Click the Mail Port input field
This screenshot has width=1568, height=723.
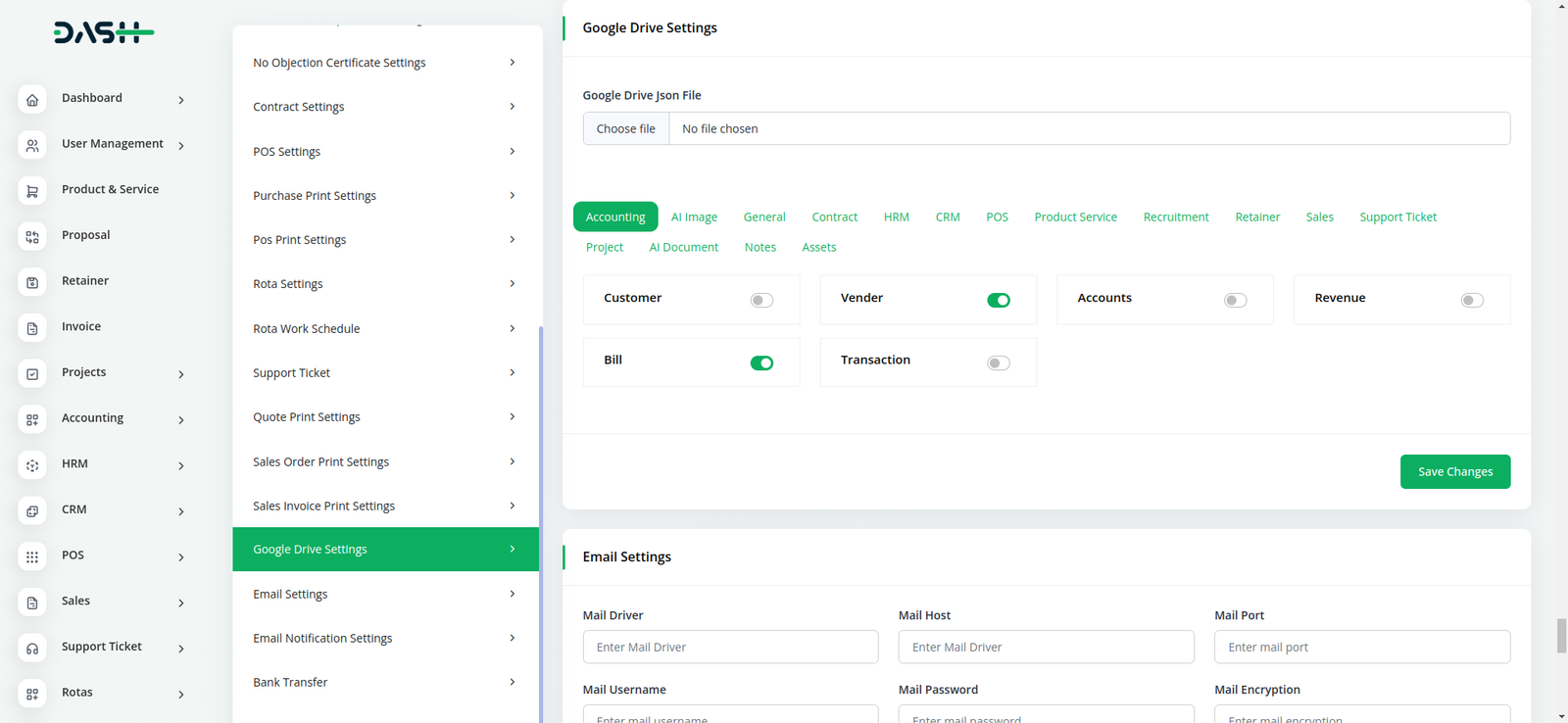click(x=1361, y=648)
